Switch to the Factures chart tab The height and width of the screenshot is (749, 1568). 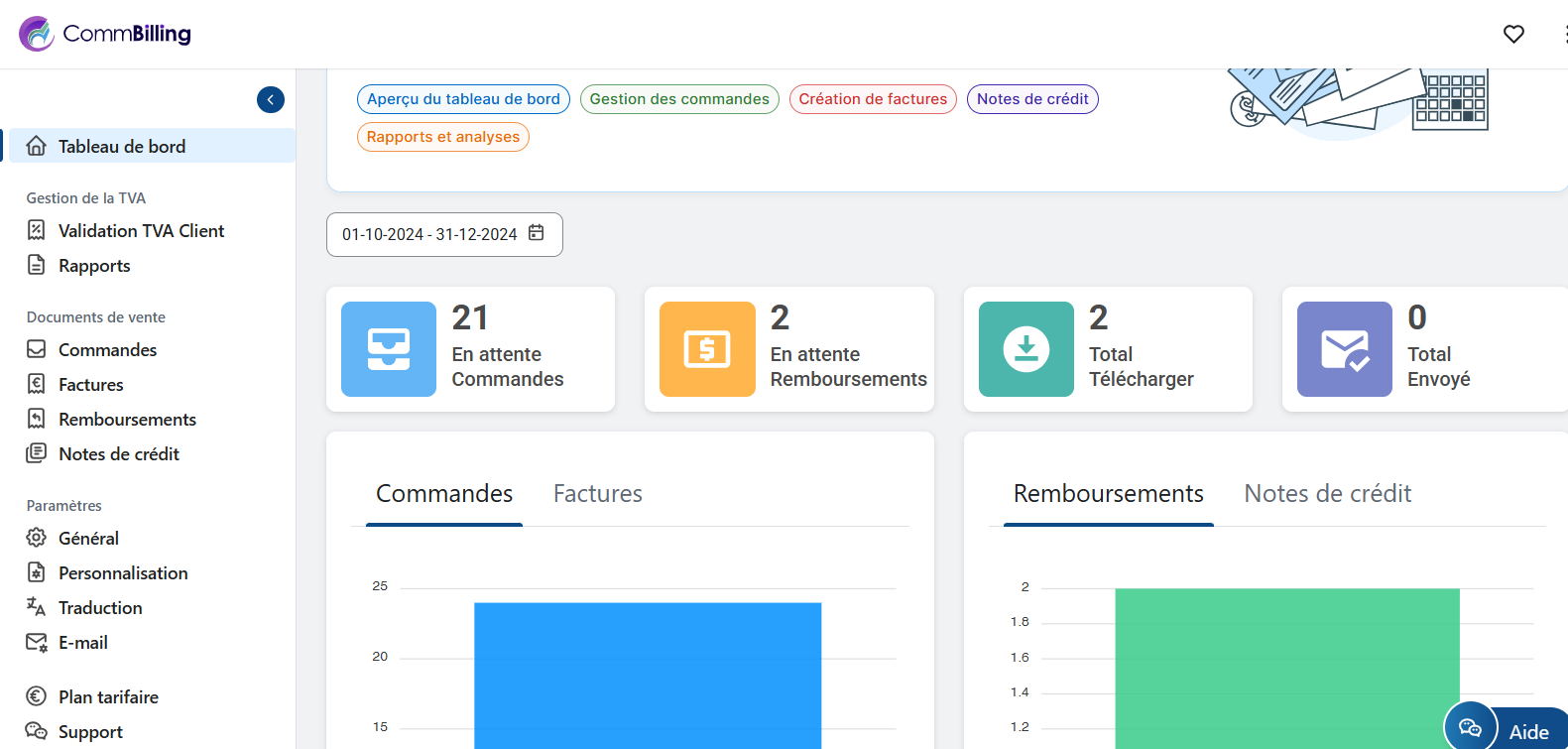click(x=598, y=493)
